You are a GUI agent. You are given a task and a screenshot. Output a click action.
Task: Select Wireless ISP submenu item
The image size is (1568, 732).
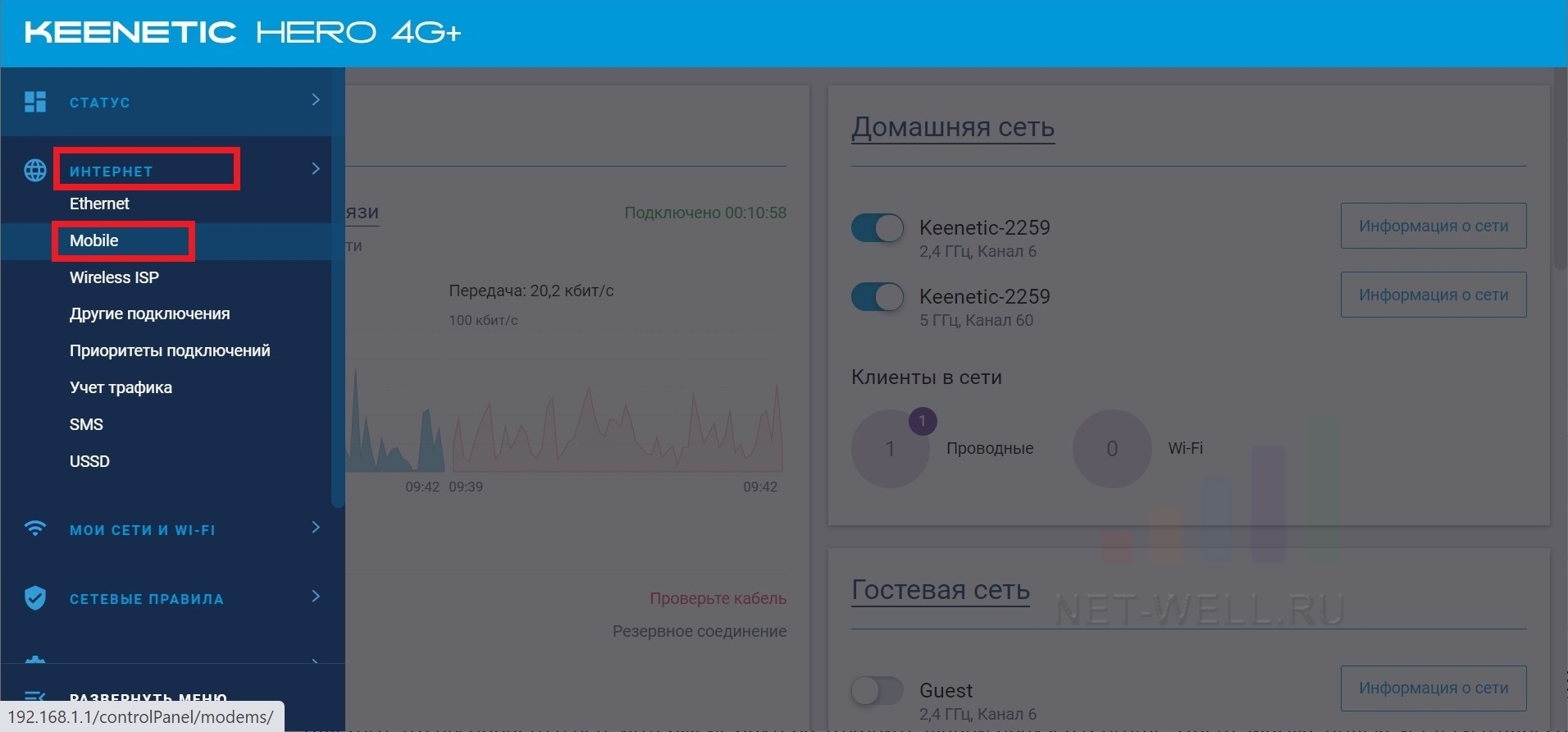pyautogui.click(x=114, y=277)
